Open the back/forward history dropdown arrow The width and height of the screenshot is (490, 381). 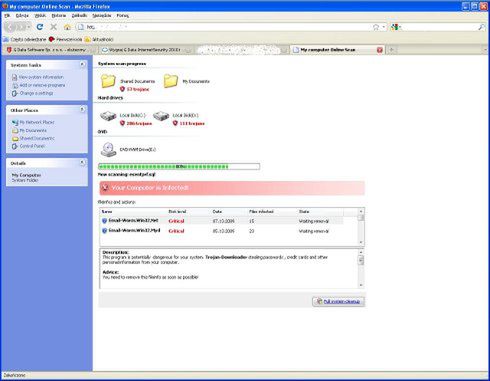[29, 27]
